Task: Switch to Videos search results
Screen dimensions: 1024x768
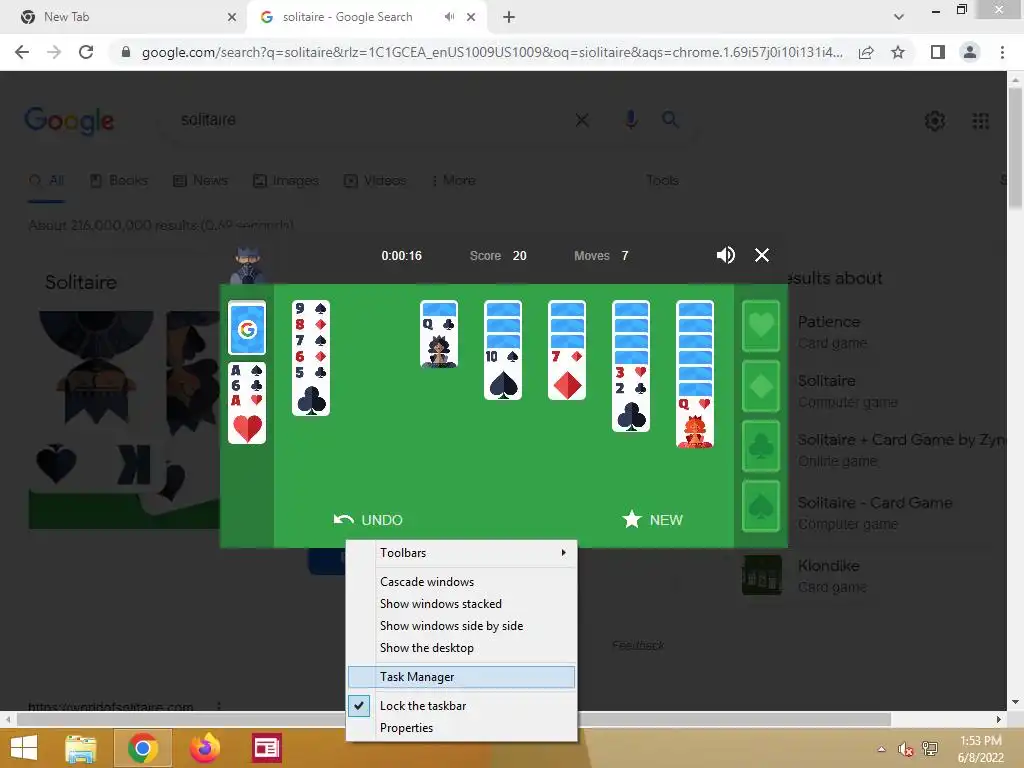Action: pos(375,180)
